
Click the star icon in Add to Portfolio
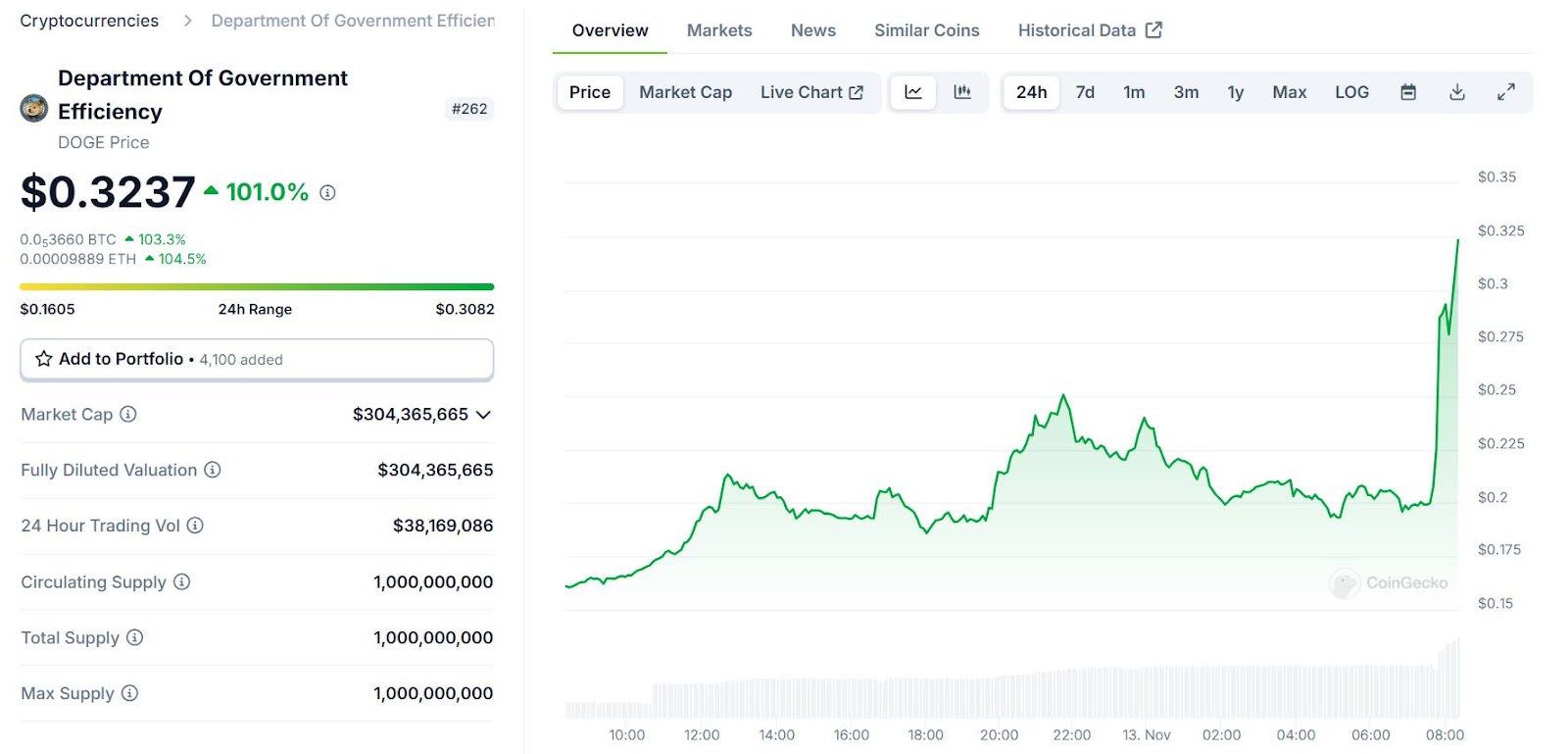[x=44, y=359]
